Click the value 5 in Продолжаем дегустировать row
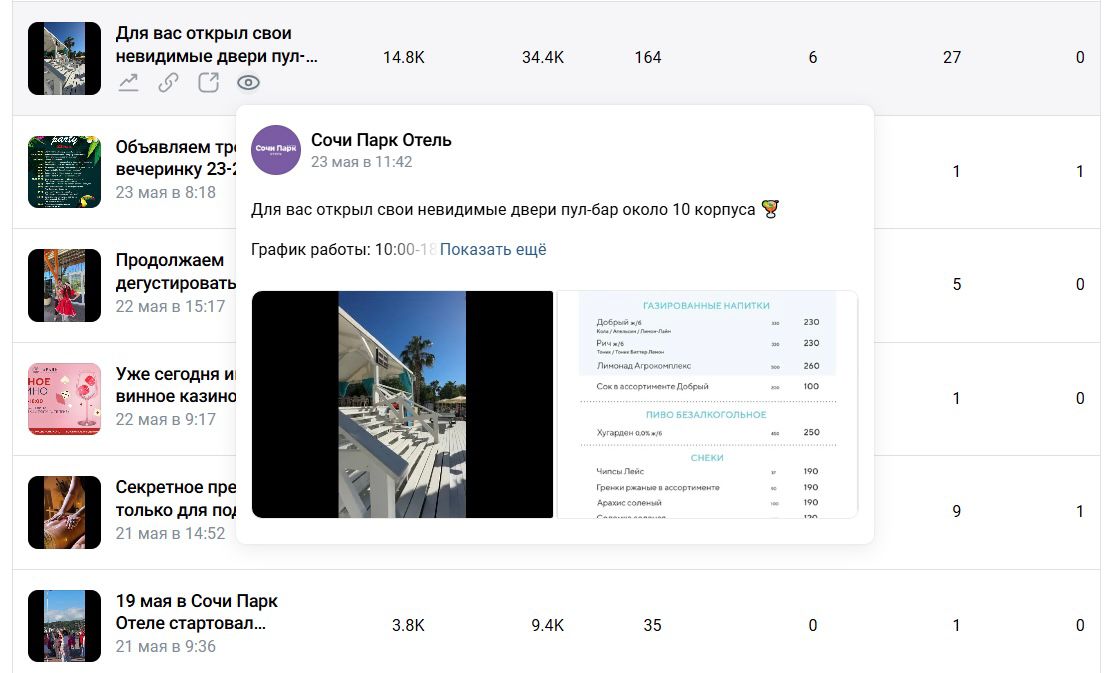1104x673 pixels. click(957, 284)
